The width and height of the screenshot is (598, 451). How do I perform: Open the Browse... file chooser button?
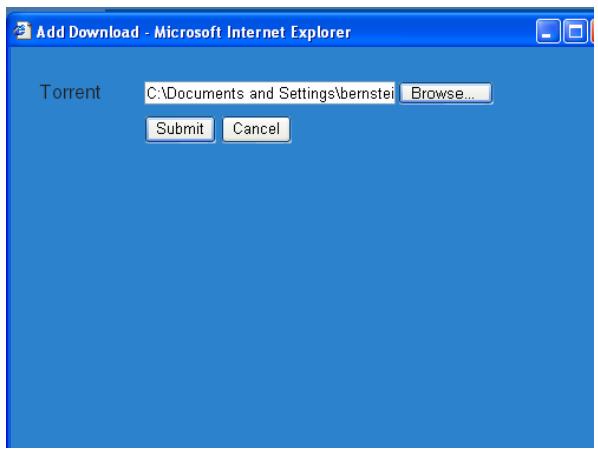pos(446,93)
